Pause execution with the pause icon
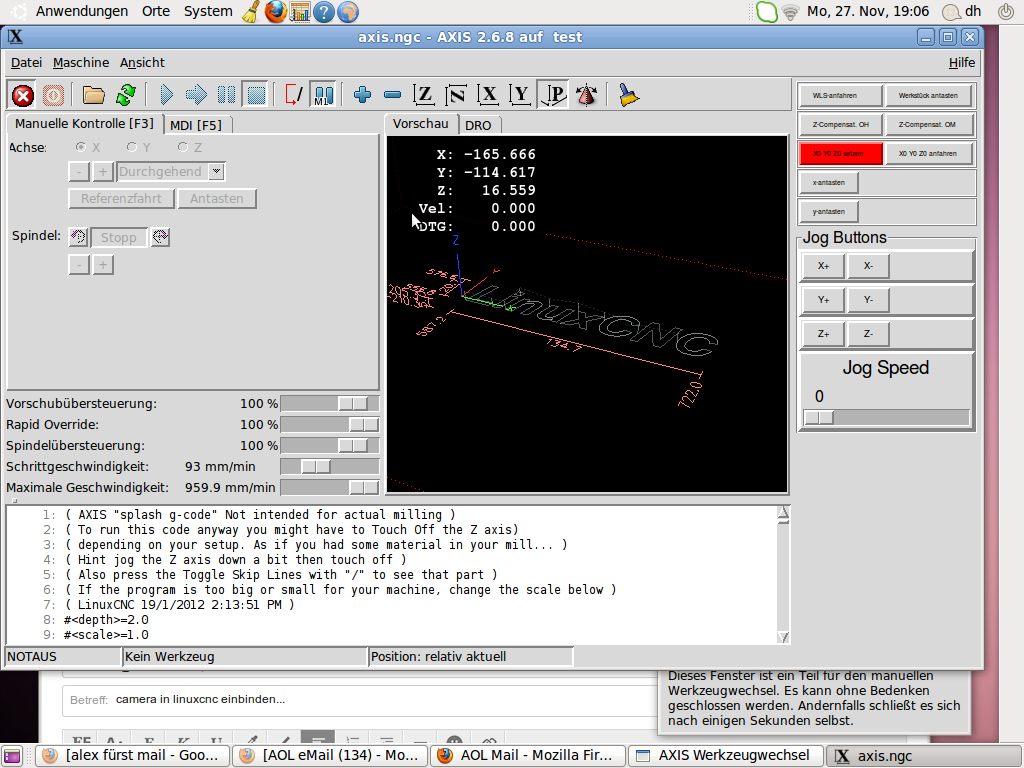1024x768 pixels. (226, 95)
